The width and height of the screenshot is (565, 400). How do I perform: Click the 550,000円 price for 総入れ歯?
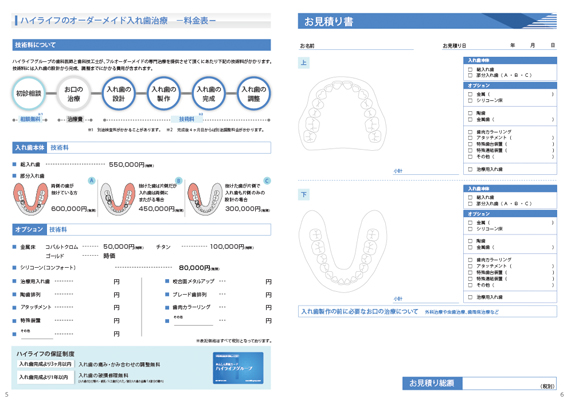pyautogui.click(x=131, y=165)
